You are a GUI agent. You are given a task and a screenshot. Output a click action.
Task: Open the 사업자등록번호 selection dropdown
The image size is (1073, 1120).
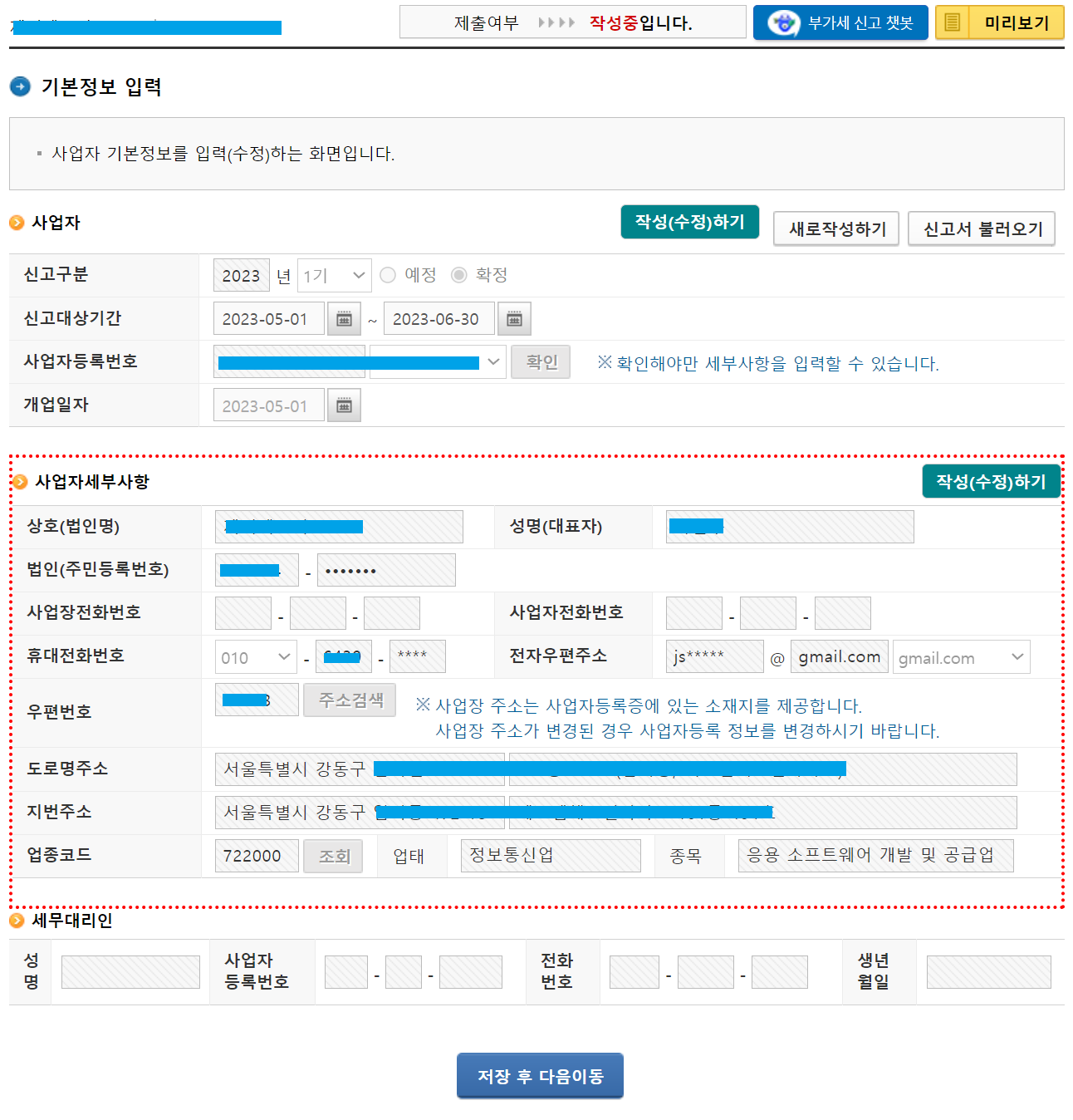[492, 361]
